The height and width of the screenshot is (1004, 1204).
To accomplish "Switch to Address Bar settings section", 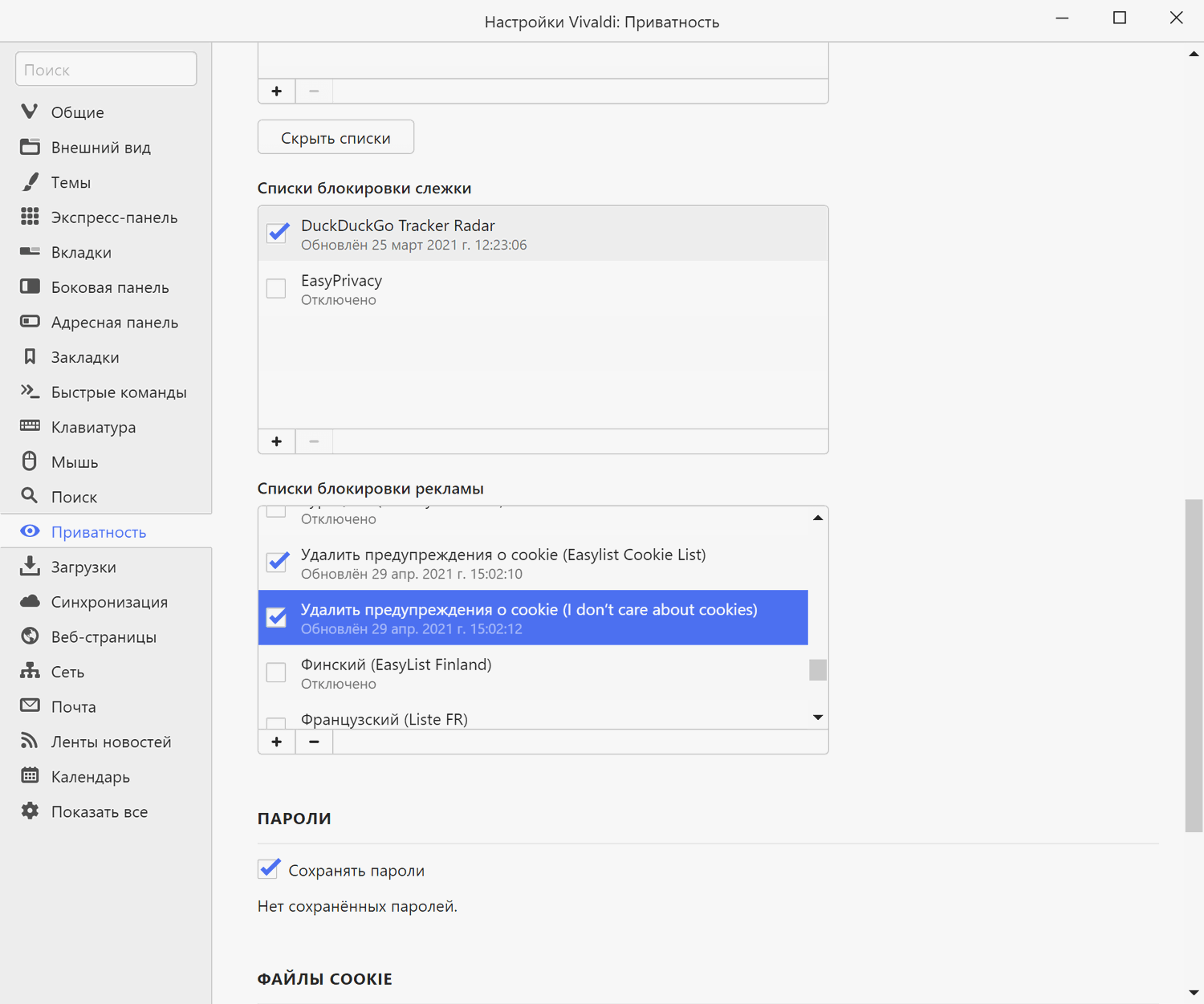I will (x=114, y=322).
